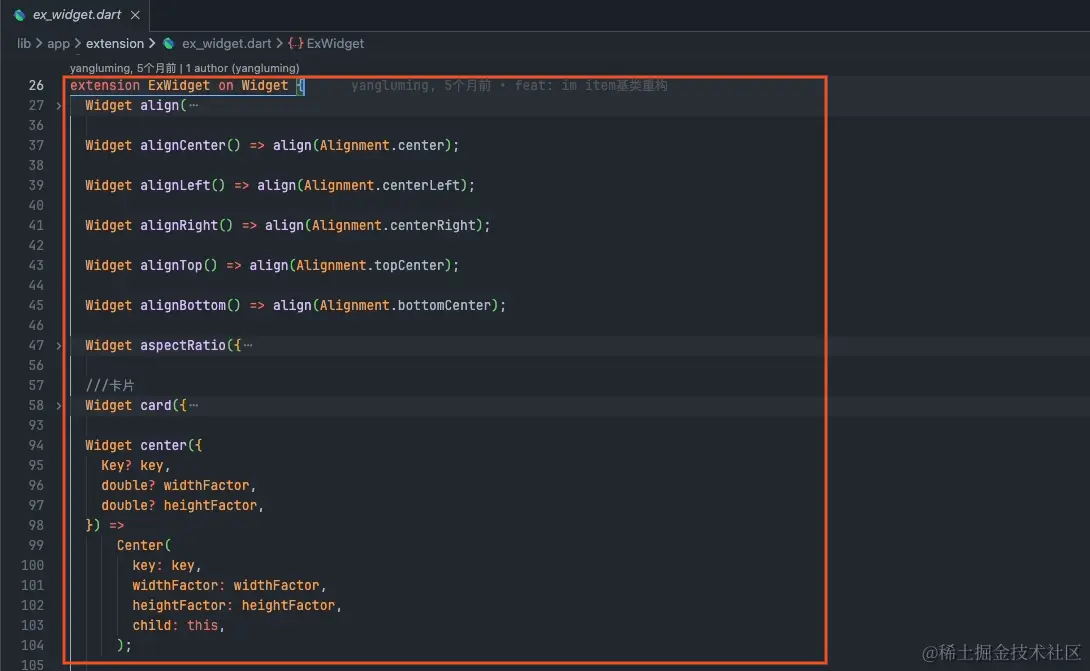Screen dimensions: 1090x671
Task: Open the extension breadcrumb segment
Action: (x=115, y=43)
